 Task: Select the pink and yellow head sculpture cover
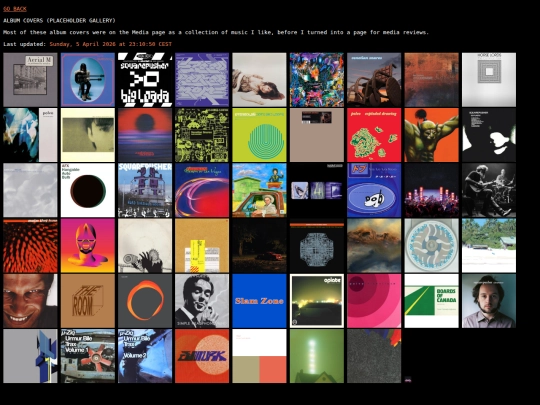pyautogui.click(x=88, y=246)
